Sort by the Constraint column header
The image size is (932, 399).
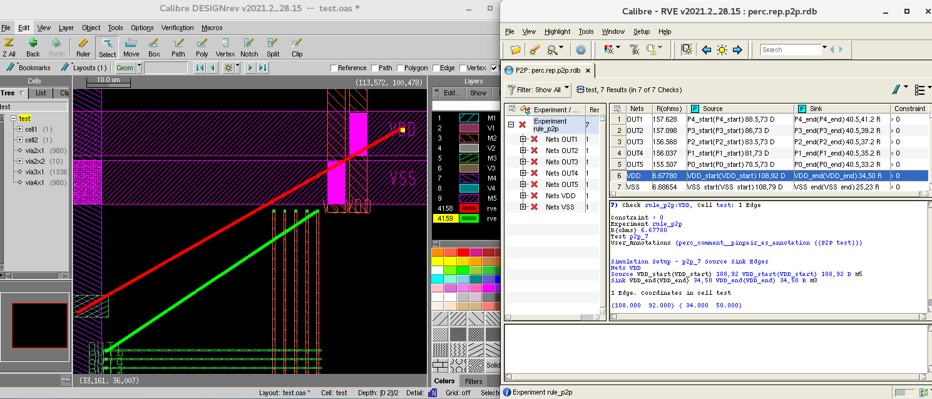click(x=909, y=108)
